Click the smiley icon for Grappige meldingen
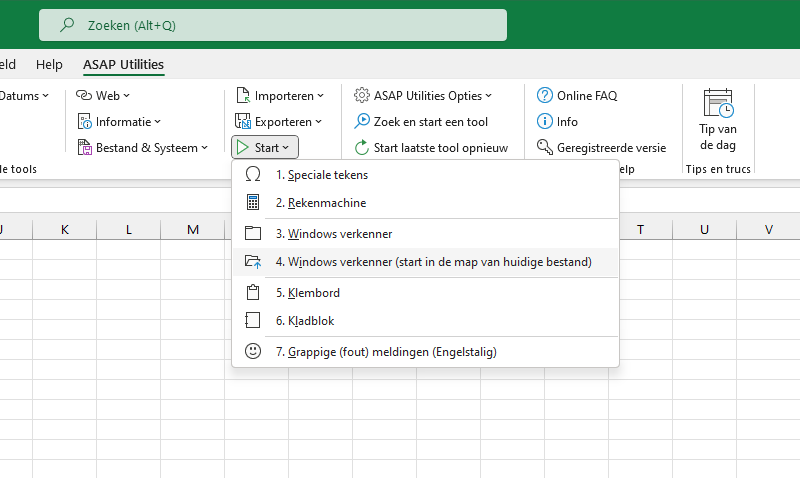 (253, 351)
